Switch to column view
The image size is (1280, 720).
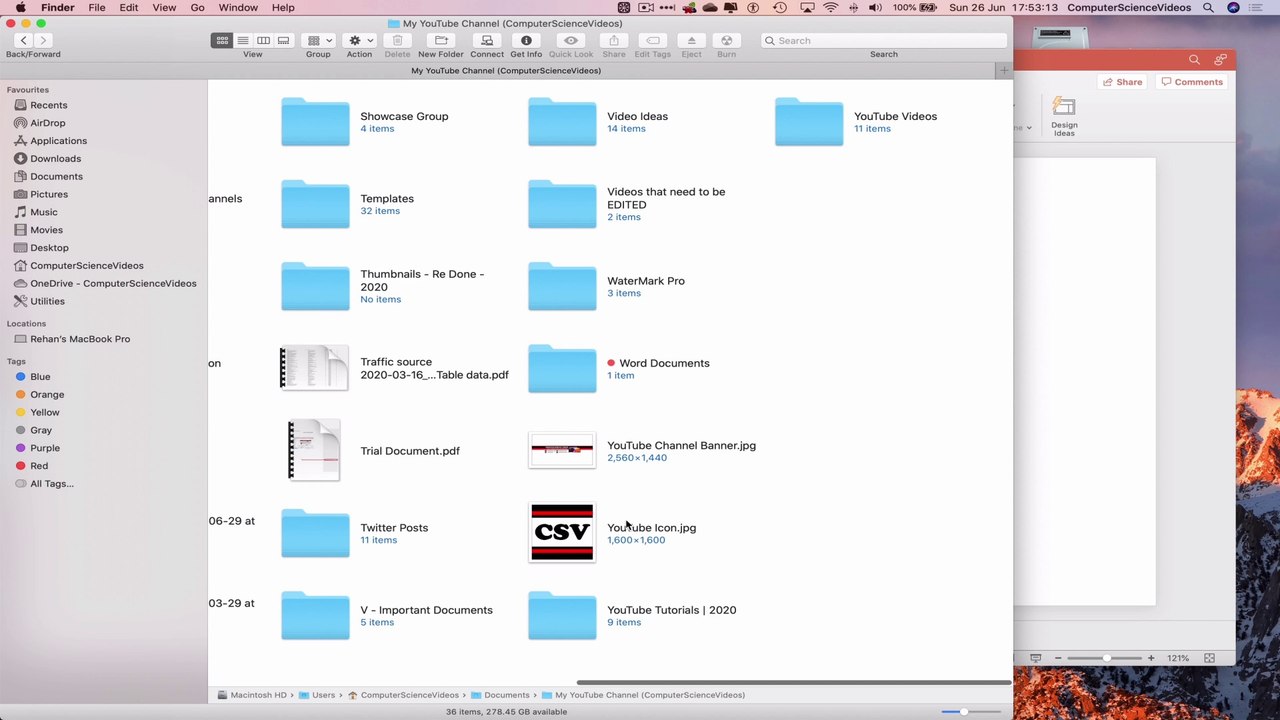point(263,40)
